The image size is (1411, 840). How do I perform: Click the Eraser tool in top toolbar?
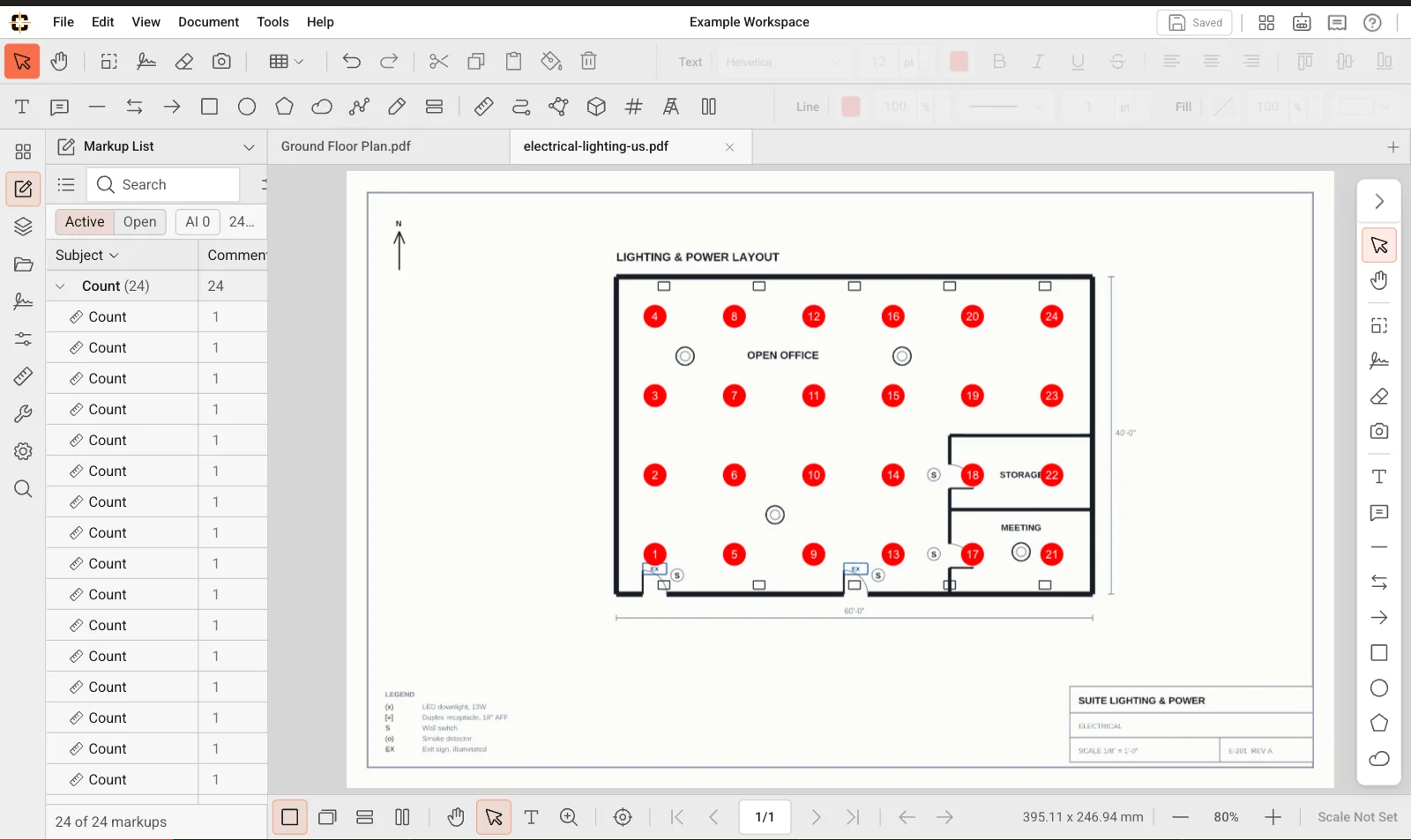tap(184, 61)
